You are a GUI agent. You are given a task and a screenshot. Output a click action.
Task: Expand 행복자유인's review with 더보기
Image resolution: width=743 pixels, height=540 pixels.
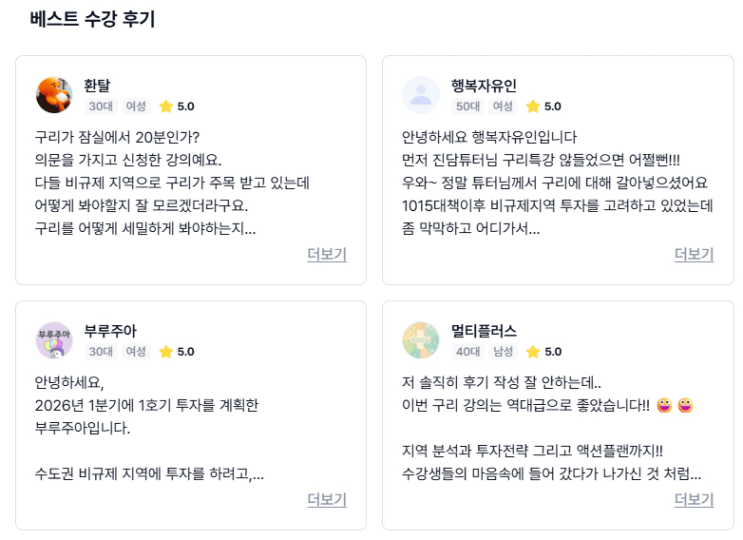(694, 254)
